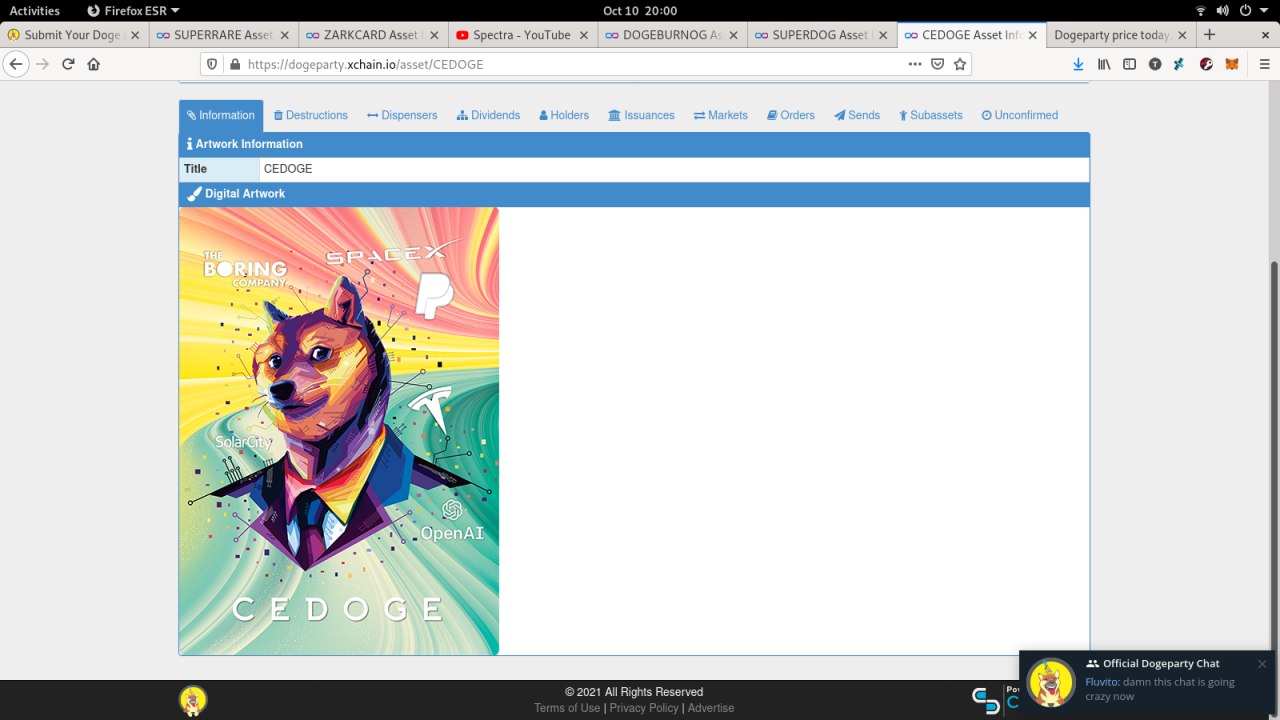Click the Terms of Use link
The height and width of the screenshot is (720, 1280).
pos(567,708)
